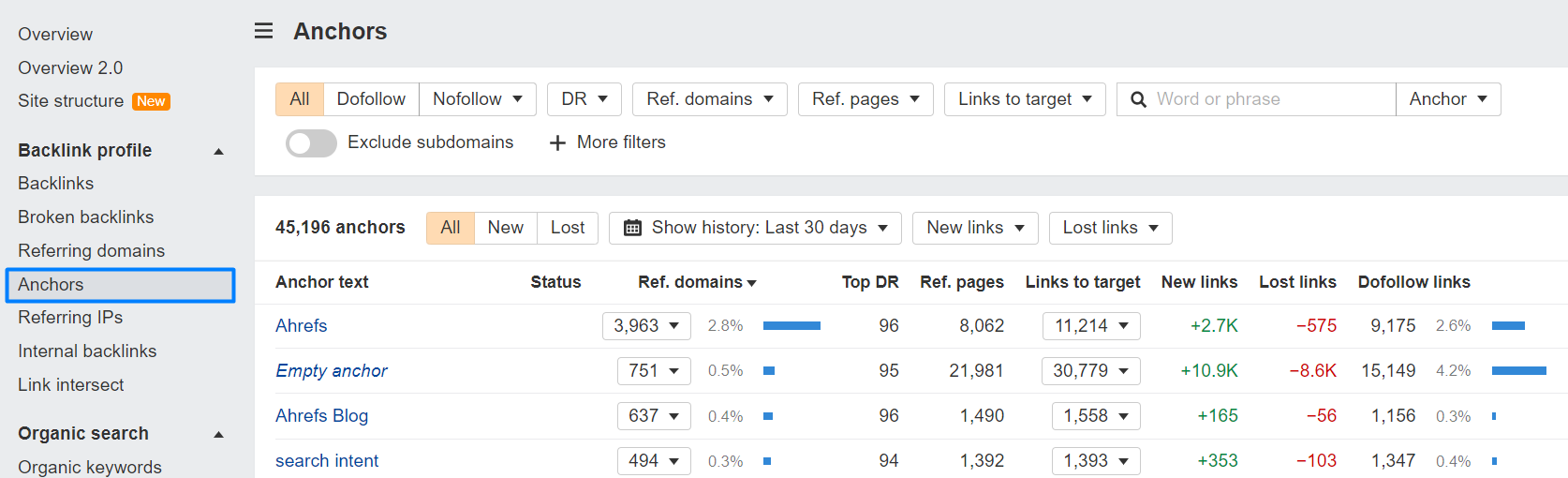The width and height of the screenshot is (1568, 478).
Task: Select the New anchors tab
Action: tap(506, 228)
